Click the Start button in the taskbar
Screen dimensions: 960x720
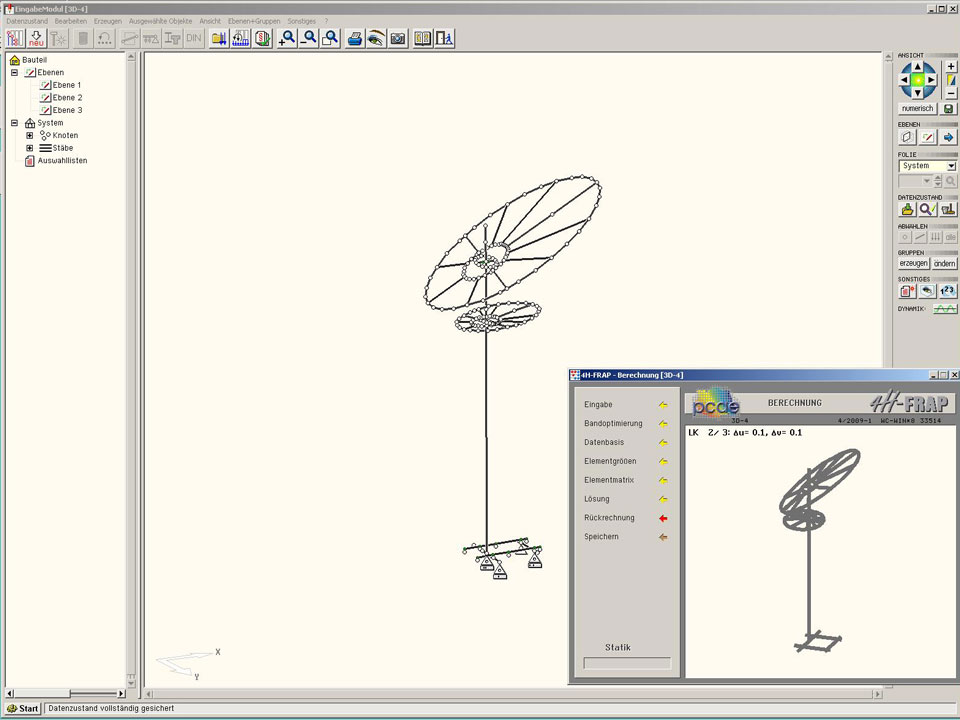tap(23, 708)
